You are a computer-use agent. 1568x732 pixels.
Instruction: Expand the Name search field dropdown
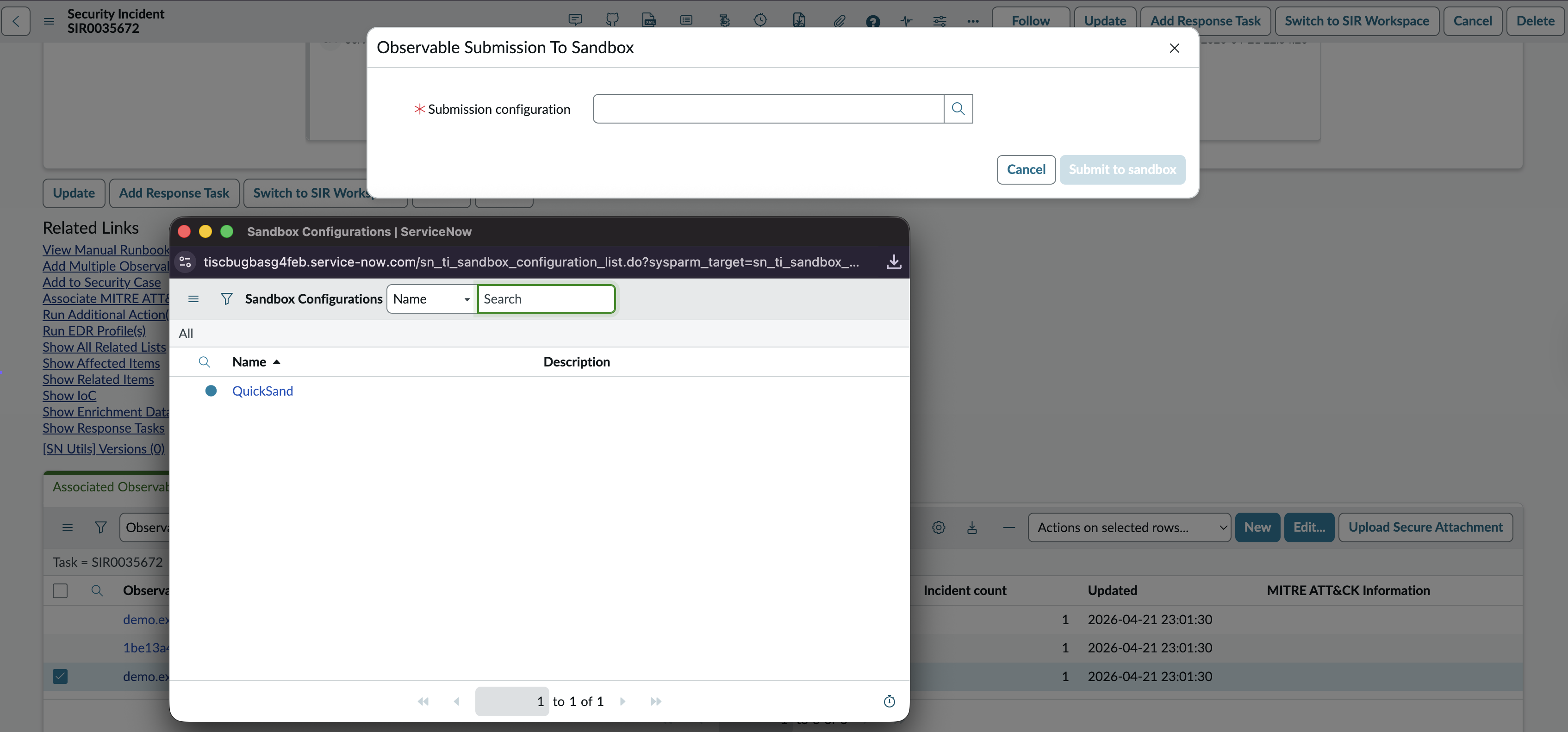(x=431, y=299)
